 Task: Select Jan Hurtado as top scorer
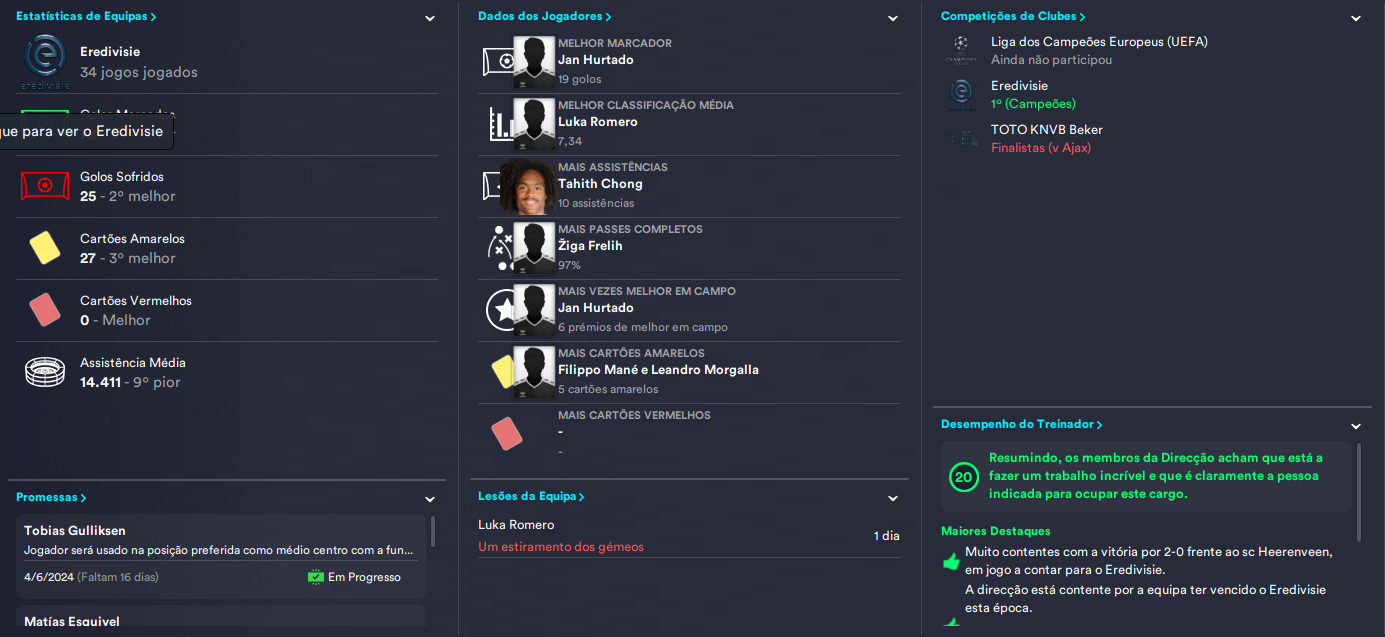pos(596,60)
